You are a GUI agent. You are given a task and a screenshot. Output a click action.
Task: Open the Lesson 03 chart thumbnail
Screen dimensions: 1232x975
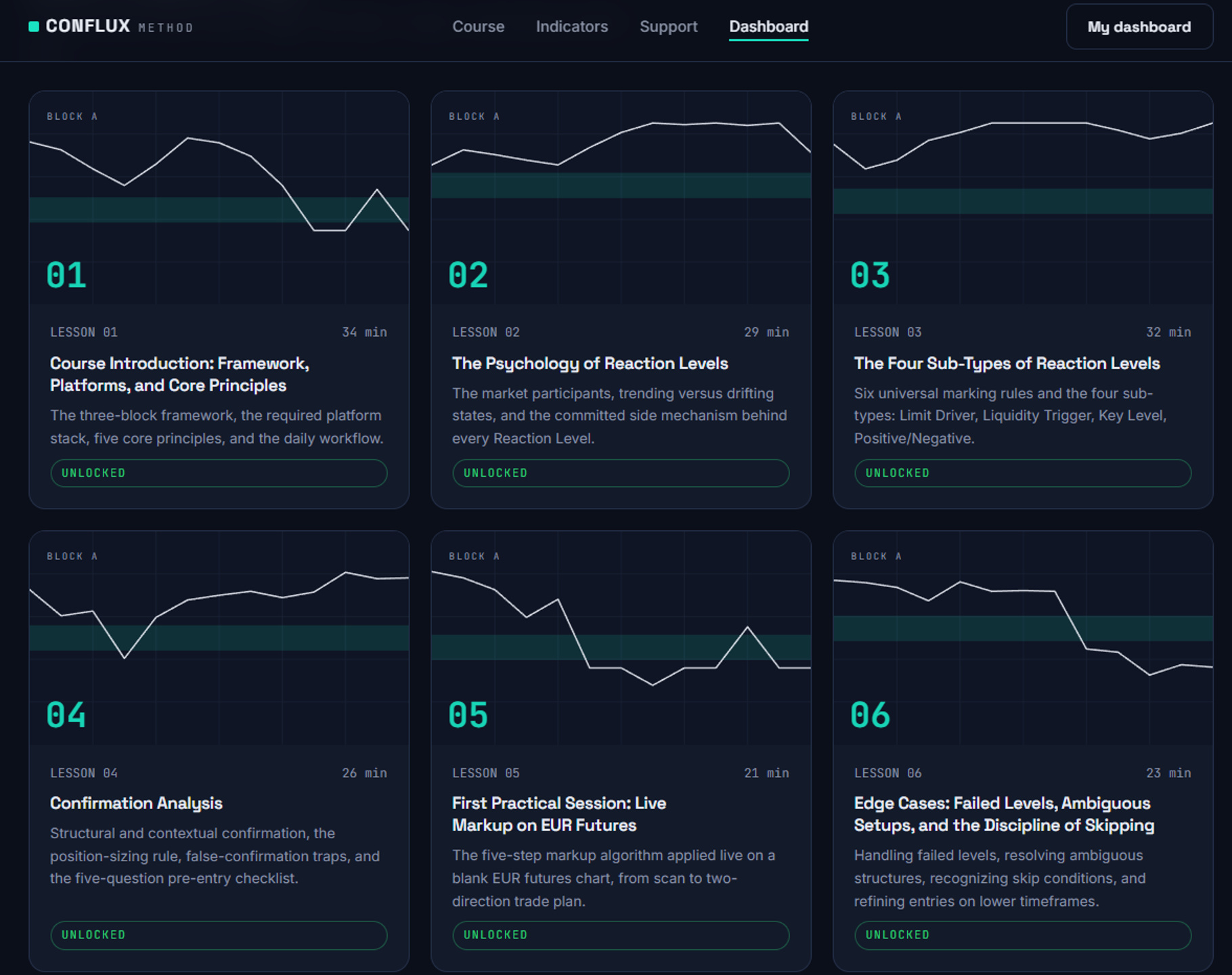[1023, 198]
